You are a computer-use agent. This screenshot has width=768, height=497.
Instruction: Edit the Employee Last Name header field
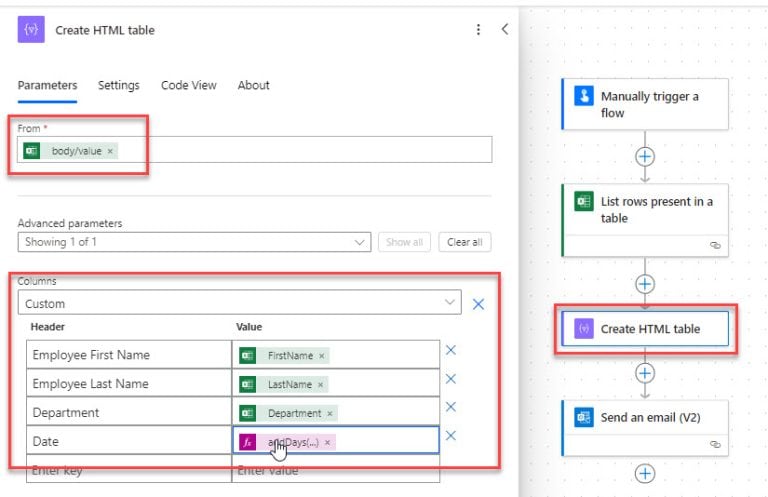129,383
